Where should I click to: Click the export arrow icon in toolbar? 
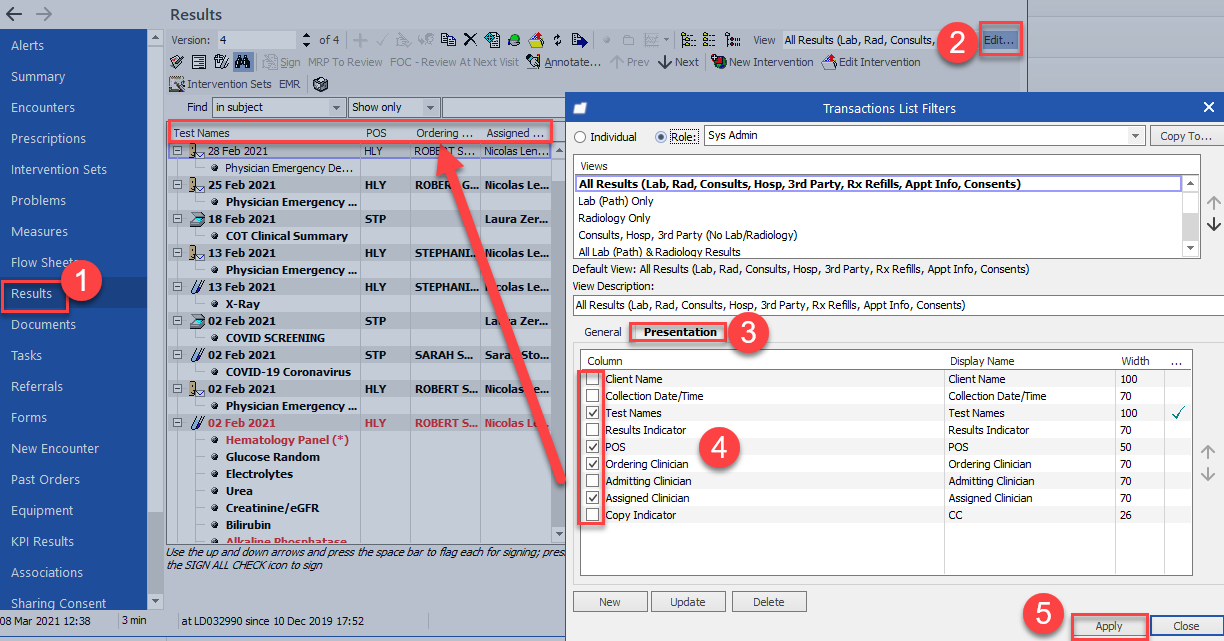579,40
